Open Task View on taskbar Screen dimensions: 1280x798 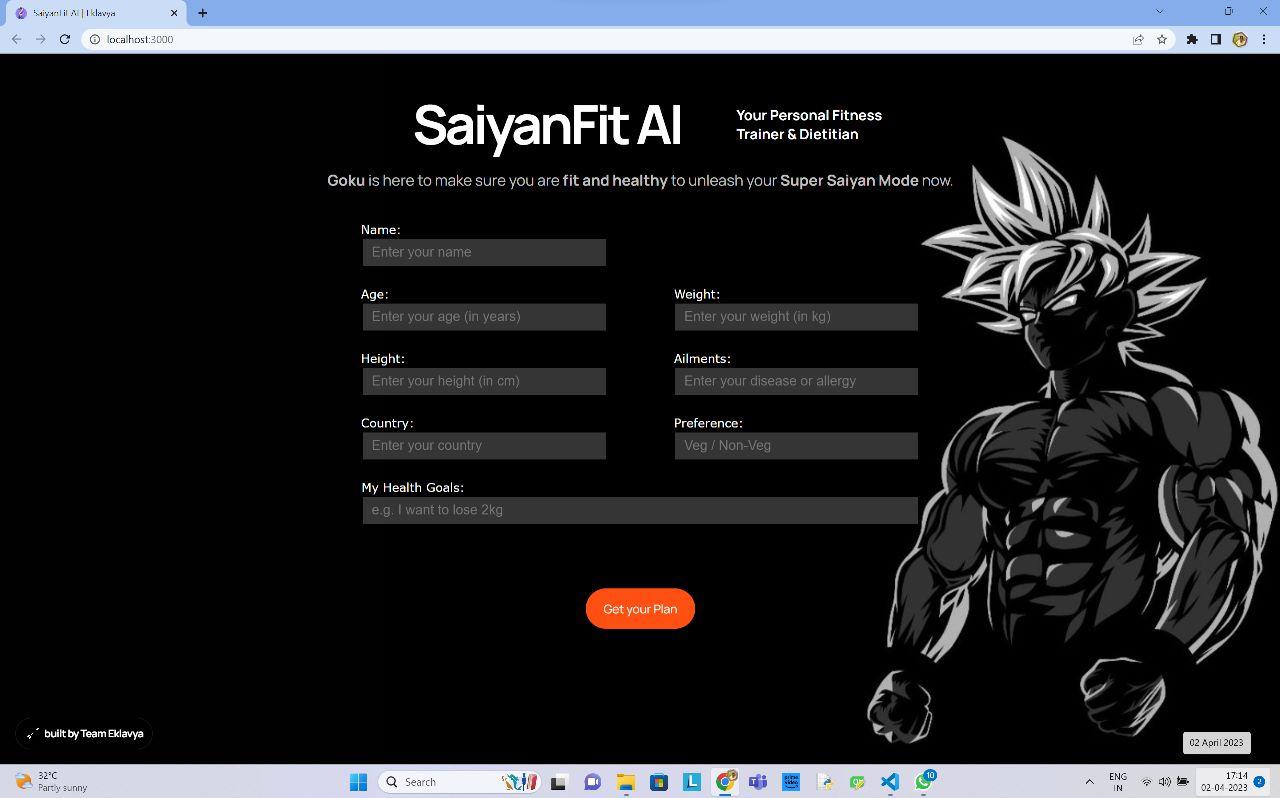[559, 782]
